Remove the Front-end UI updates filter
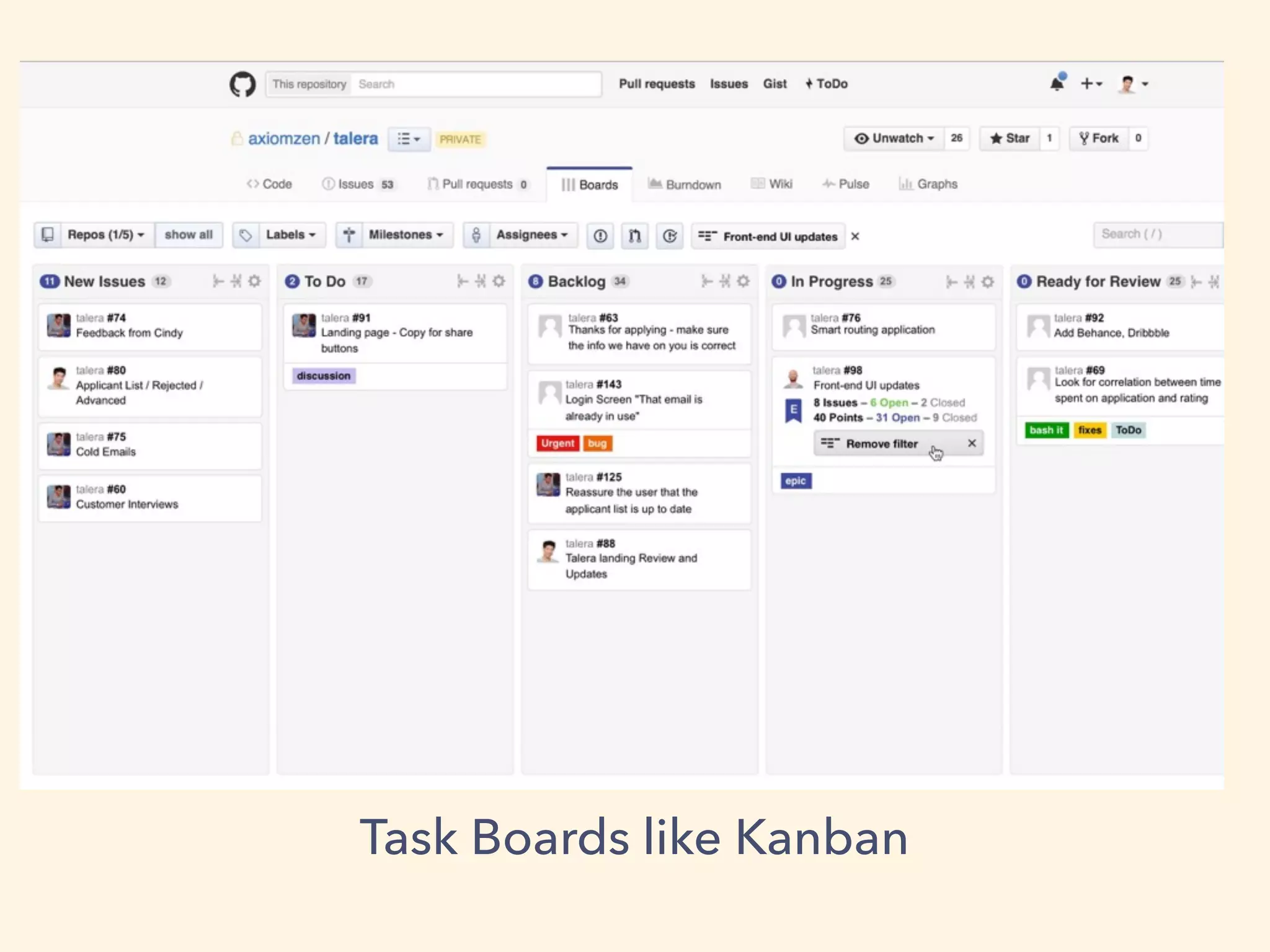 pyautogui.click(x=855, y=236)
